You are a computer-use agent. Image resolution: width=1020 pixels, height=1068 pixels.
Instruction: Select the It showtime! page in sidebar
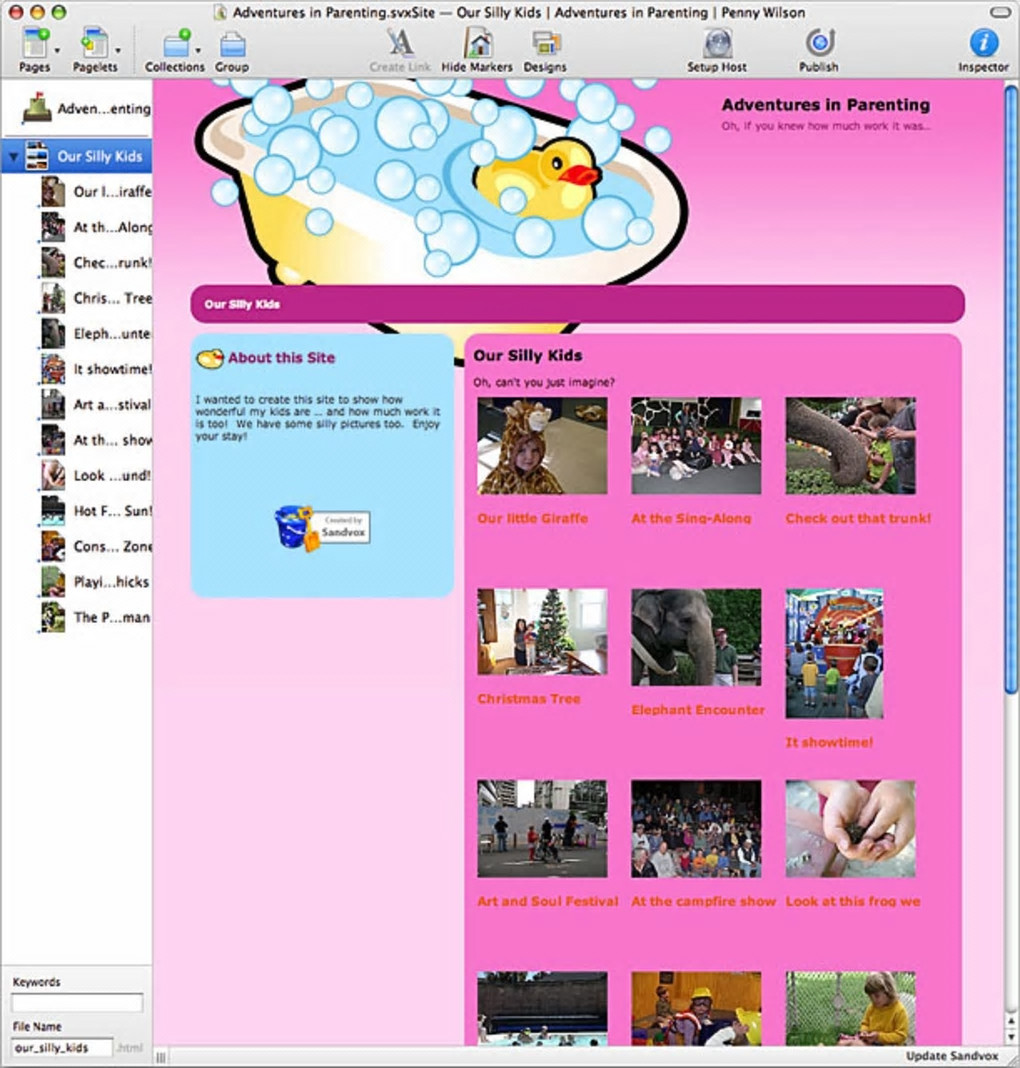pos(95,368)
